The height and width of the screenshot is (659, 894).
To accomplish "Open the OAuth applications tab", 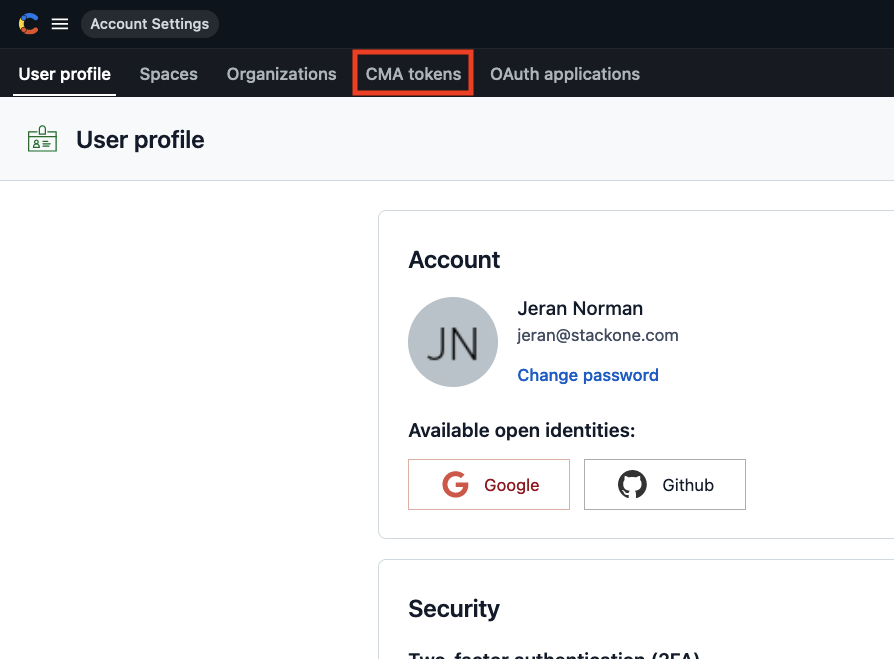I will pyautogui.click(x=565, y=74).
